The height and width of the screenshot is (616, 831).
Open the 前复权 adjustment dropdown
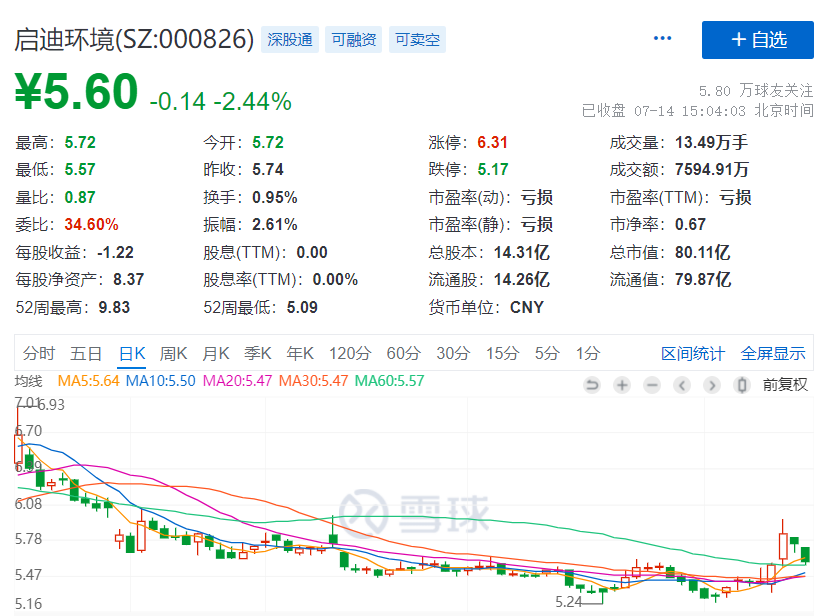[x=785, y=385]
